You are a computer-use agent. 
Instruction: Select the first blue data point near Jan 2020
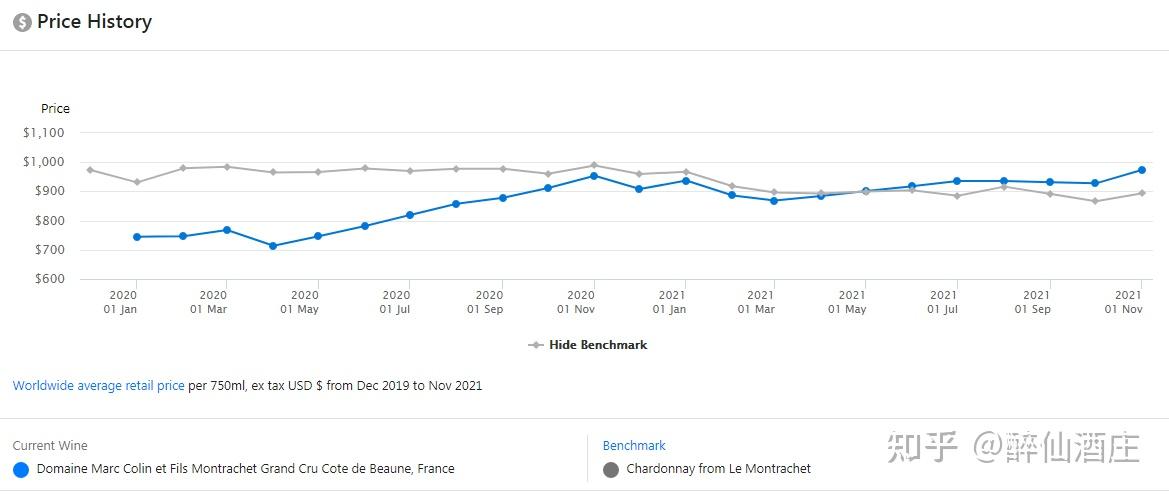[x=137, y=237]
